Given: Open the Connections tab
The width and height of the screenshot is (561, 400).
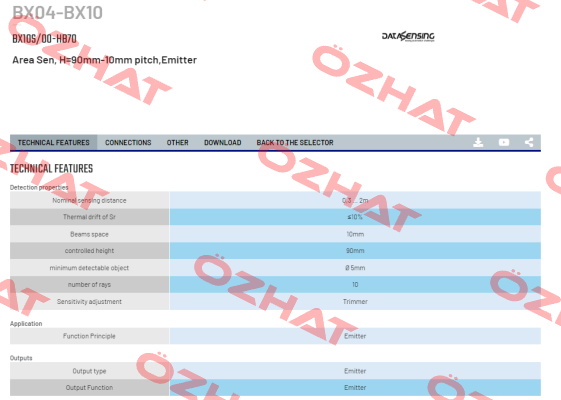Looking at the screenshot, I should pyautogui.click(x=128, y=142).
